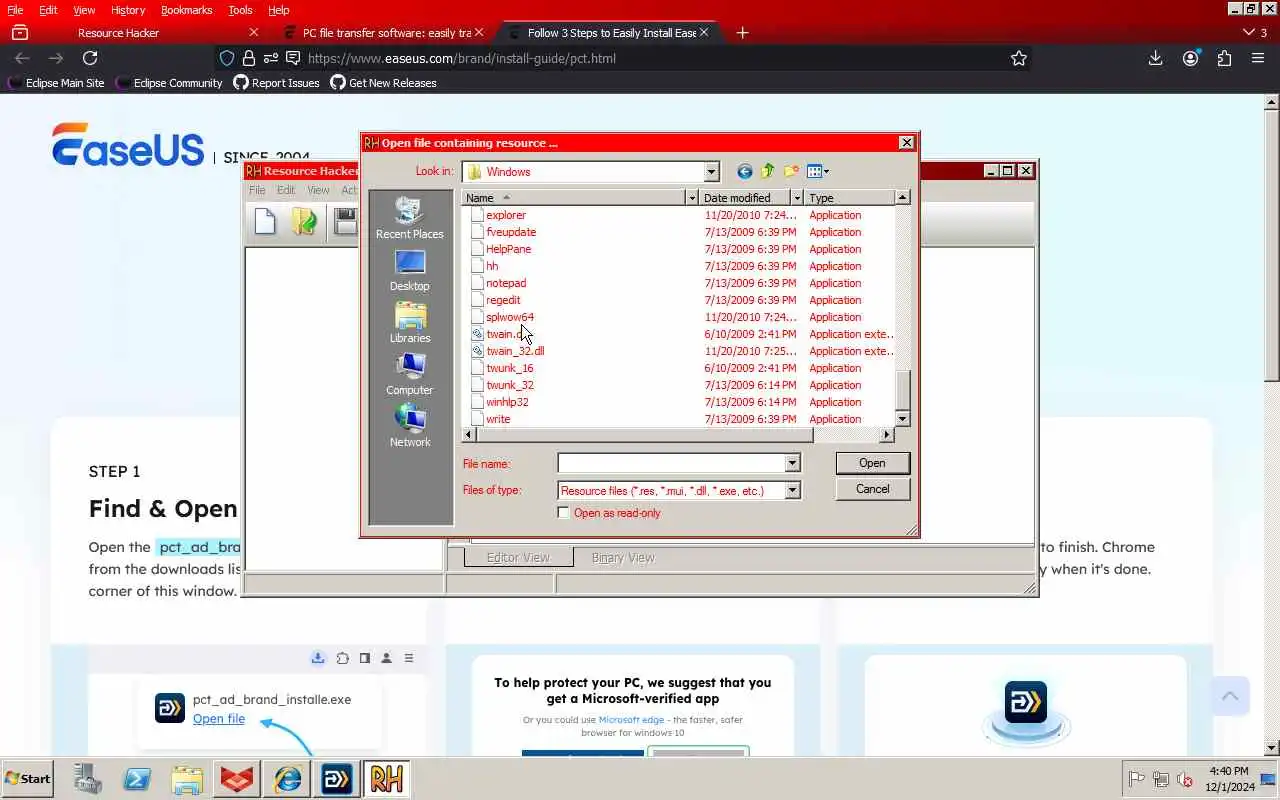Enable the Open as read-only checkbox
The width and height of the screenshot is (1280, 800).
coord(564,513)
